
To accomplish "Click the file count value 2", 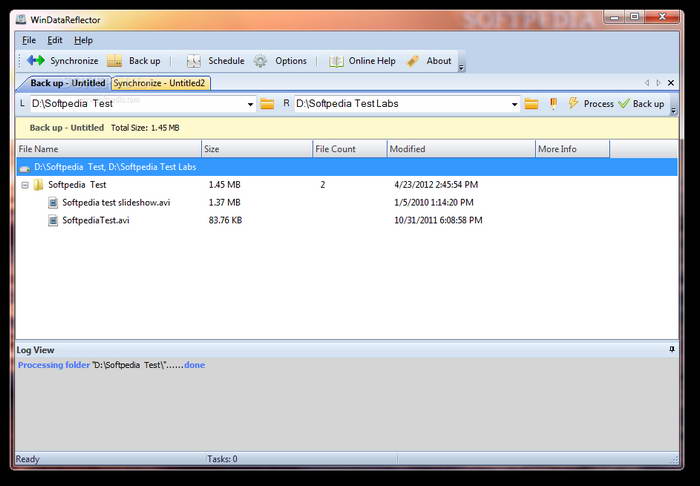I will point(323,185).
